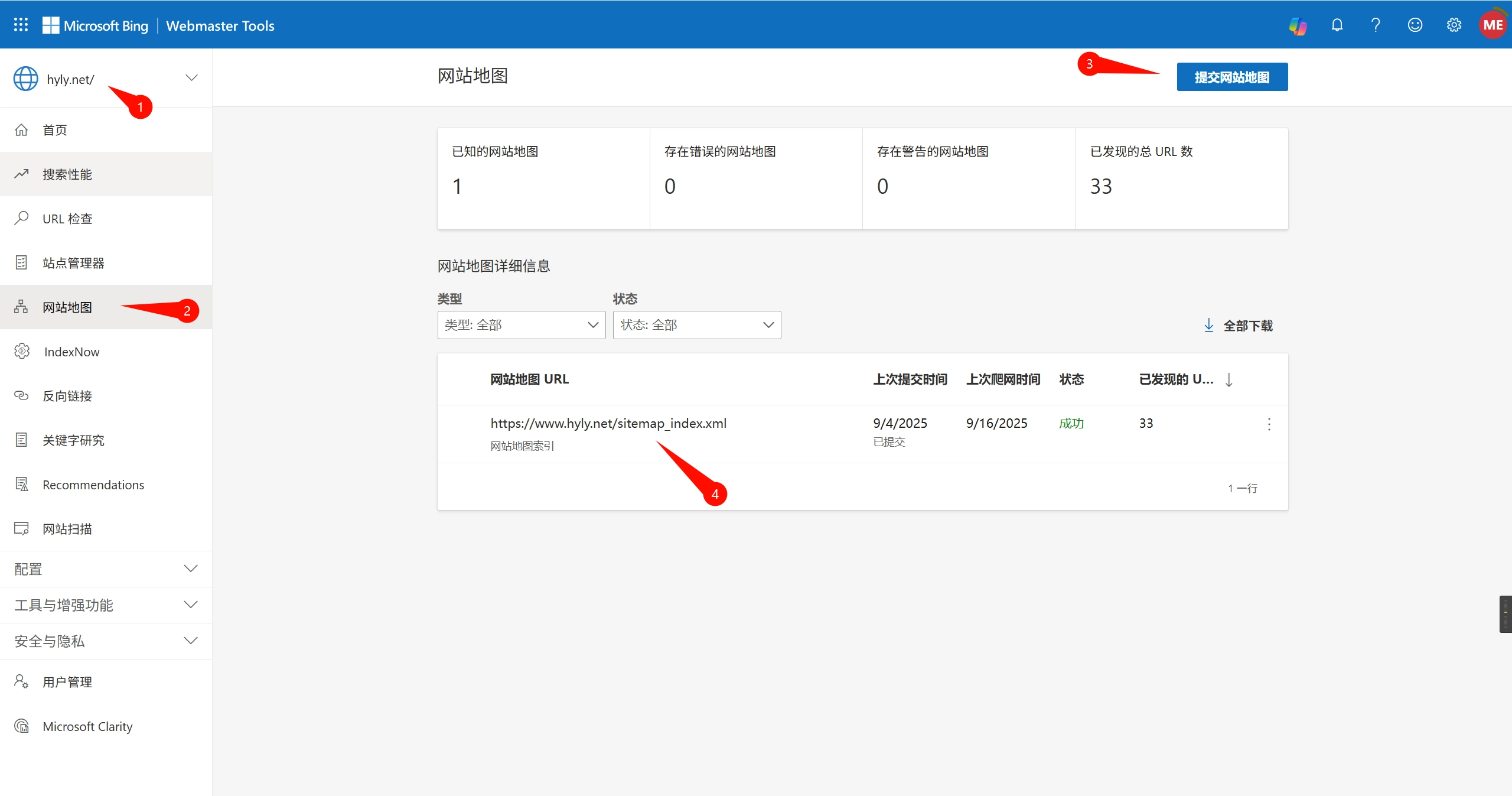Image resolution: width=1512 pixels, height=796 pixels.
Task: Open the settings gear in header
Action: [1454, 25]
